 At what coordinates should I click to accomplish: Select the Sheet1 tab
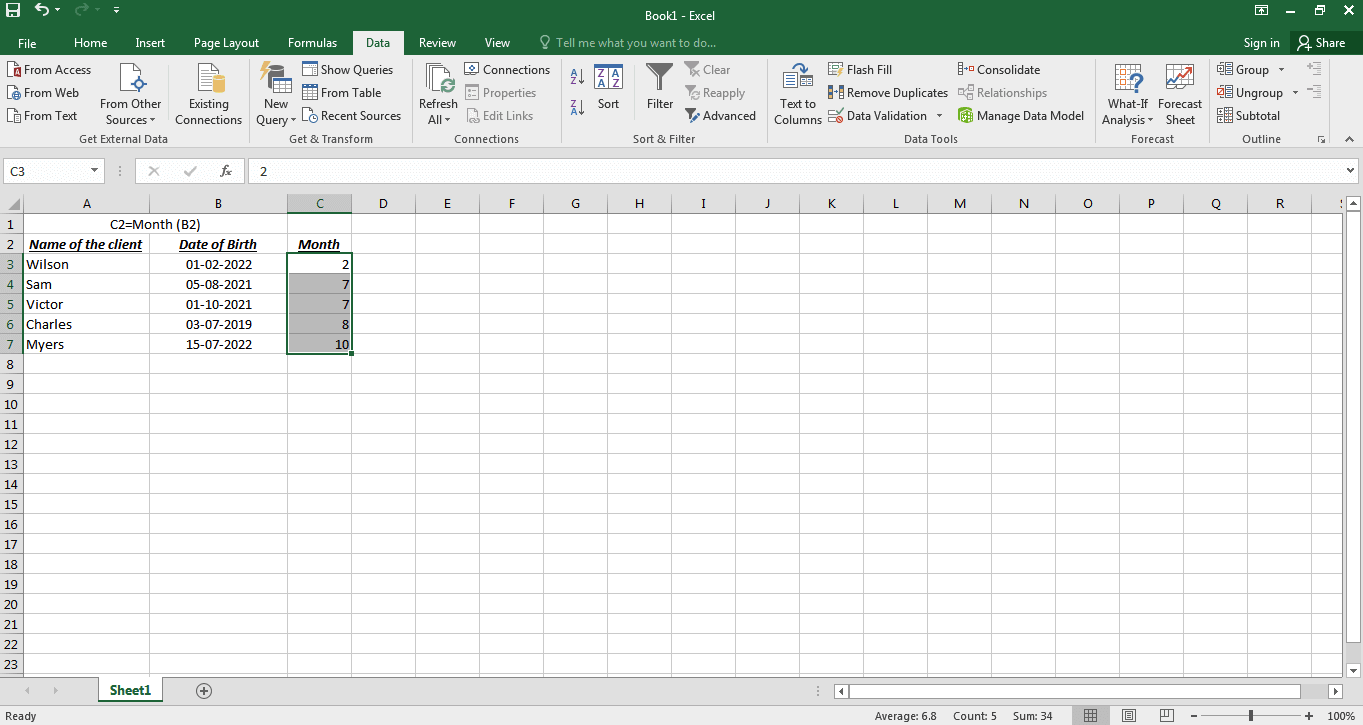point(130,690)
